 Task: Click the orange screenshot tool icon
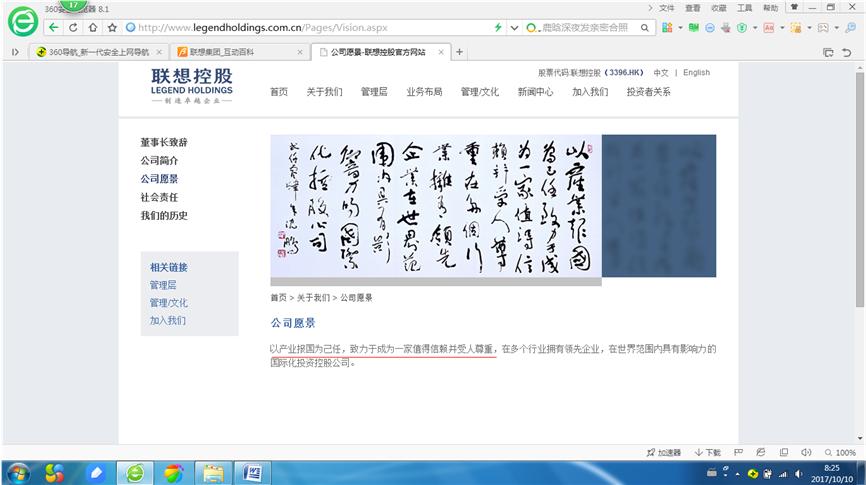(796, 28)
